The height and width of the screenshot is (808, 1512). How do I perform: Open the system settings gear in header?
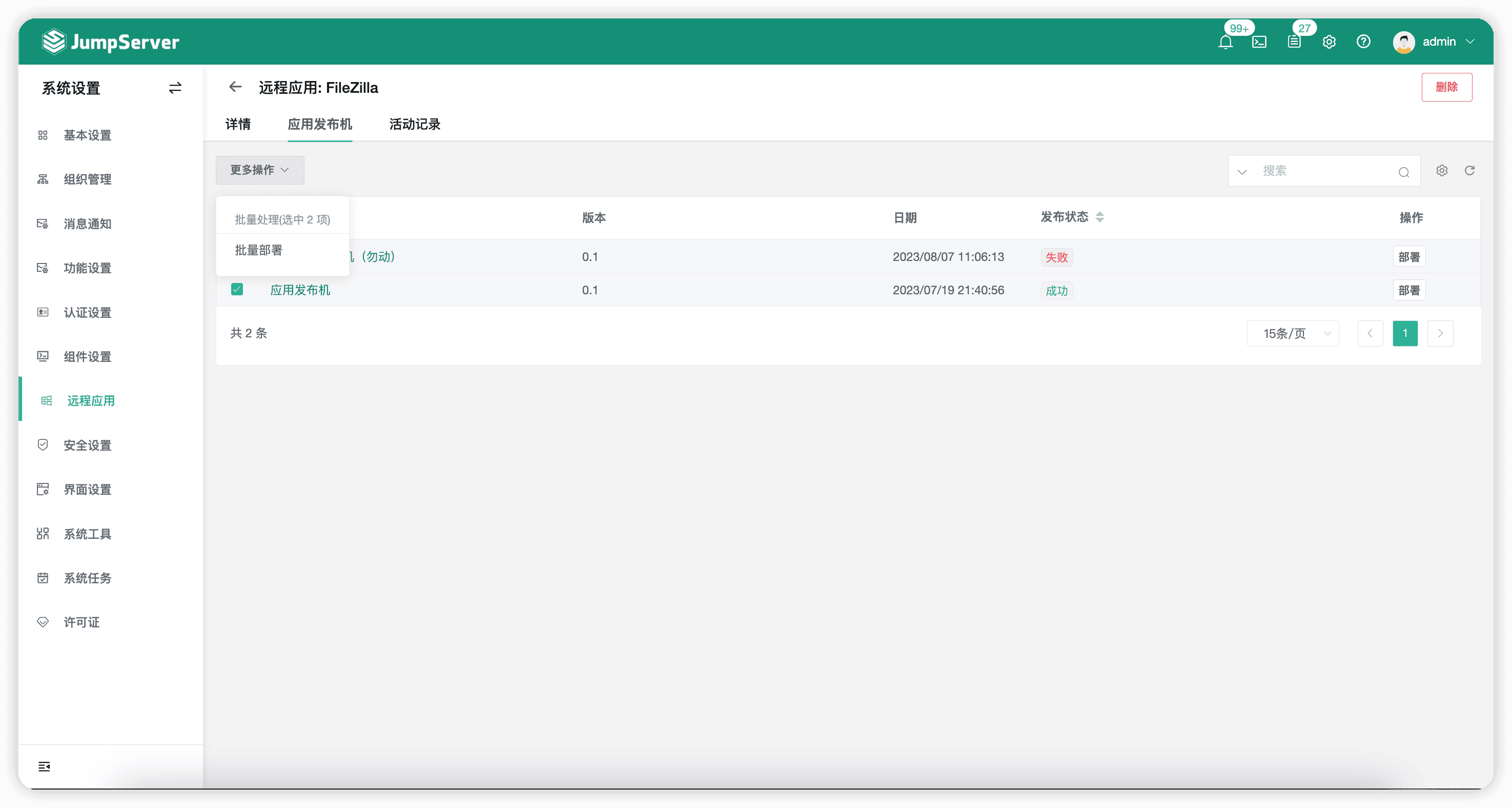[x=1329, y=42]
